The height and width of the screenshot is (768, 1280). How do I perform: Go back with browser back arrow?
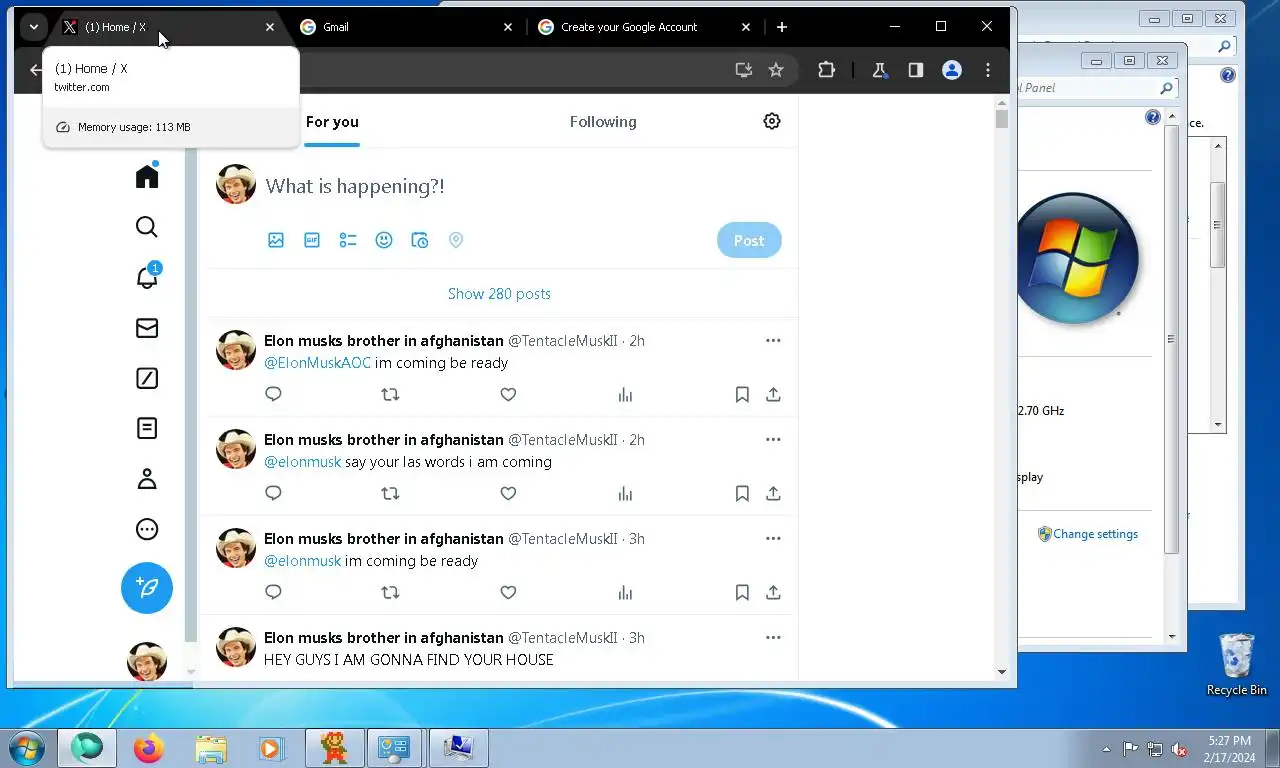pos(36,70)
